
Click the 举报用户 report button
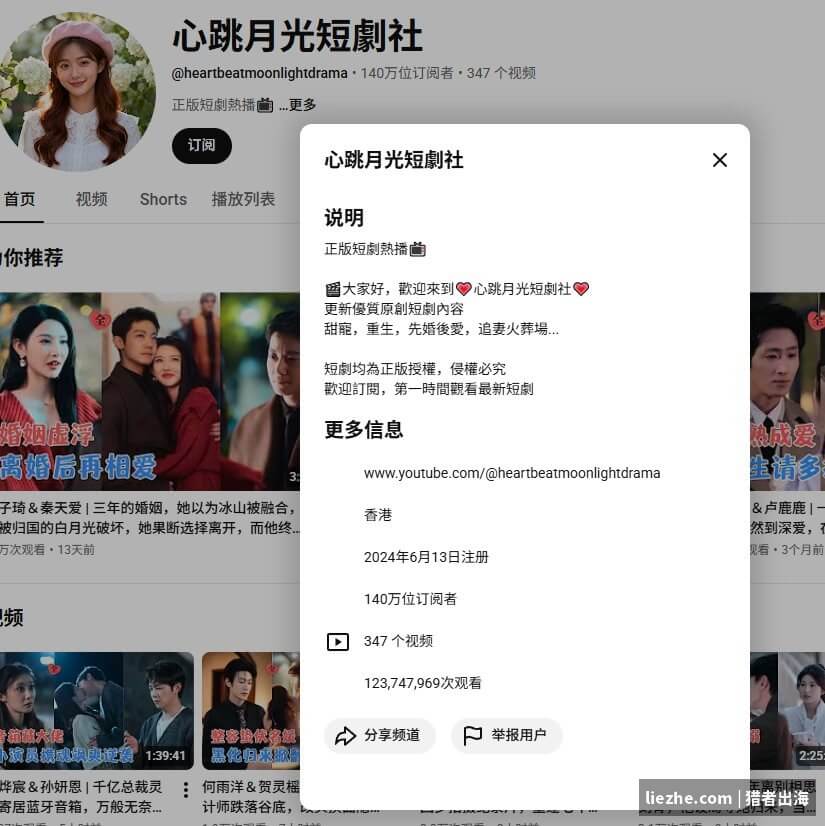coord(506,735)
